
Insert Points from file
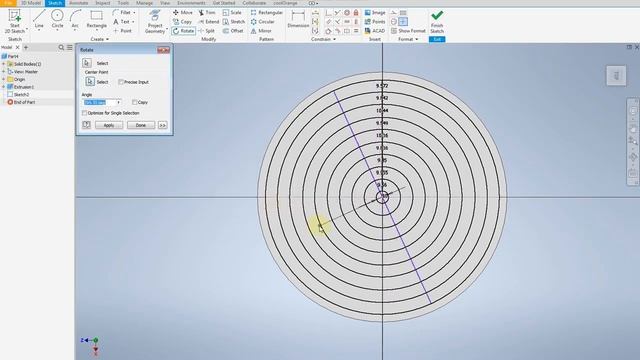coord(375,22)
